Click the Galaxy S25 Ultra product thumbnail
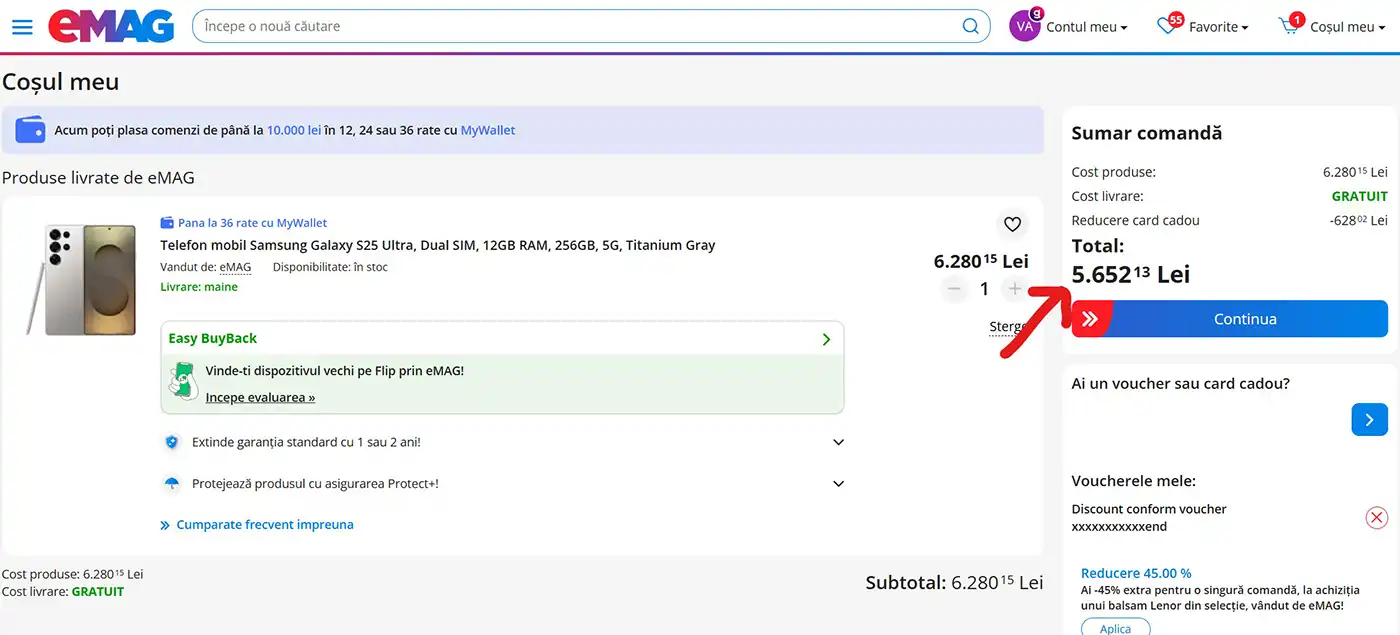Image resolution: width=1400 pixels, height=635 pixels. (81, 280)
